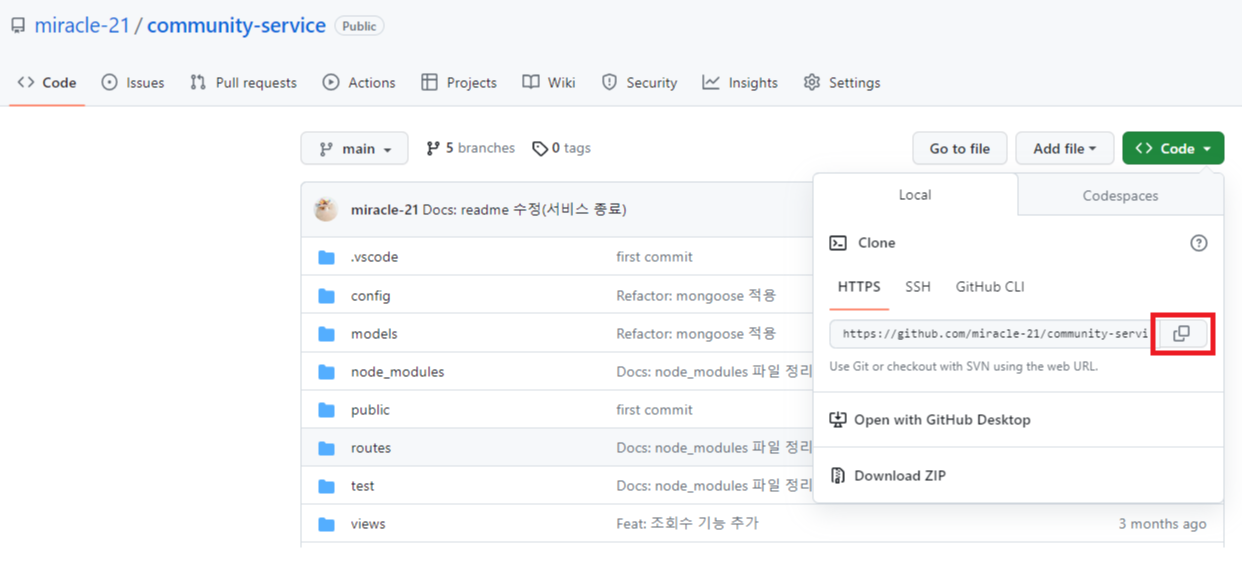This screenshot has height=579, width=1242.
Task: Open the 'first commit' message for public
Action: (654, 410)
